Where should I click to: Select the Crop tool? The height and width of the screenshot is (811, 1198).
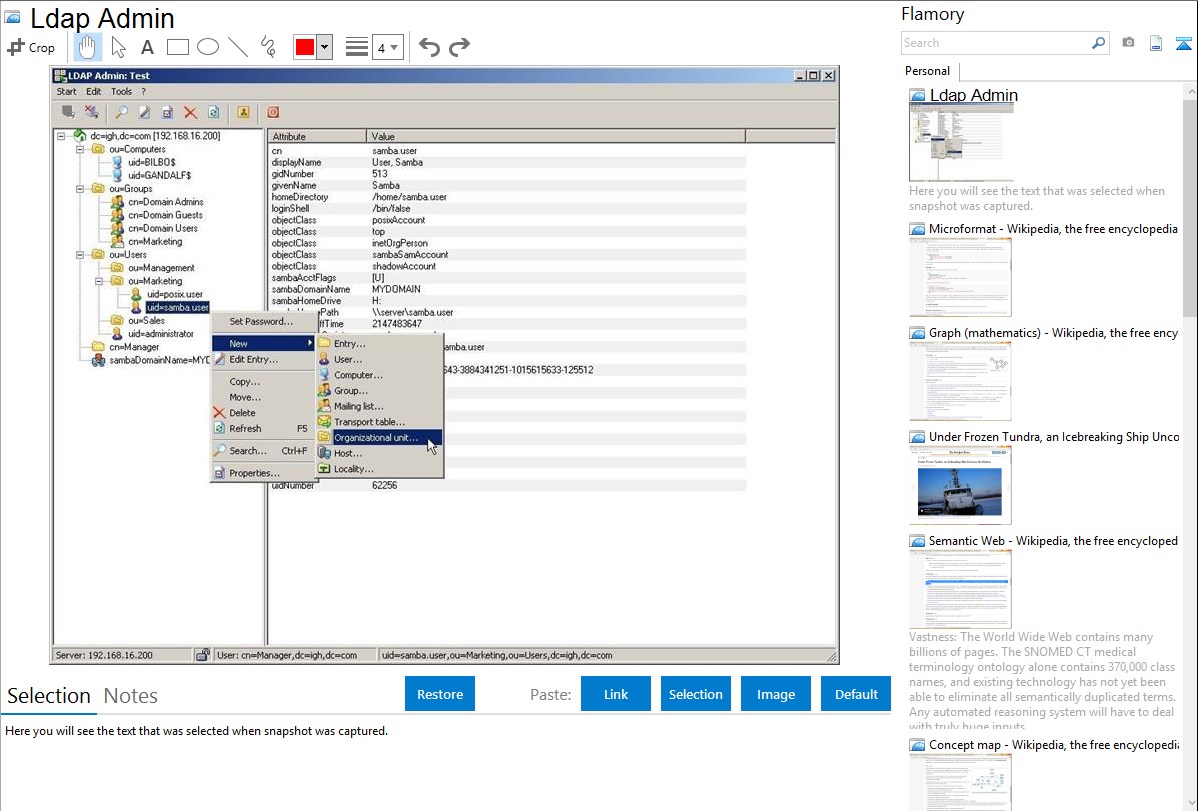(x=31, y=47)
